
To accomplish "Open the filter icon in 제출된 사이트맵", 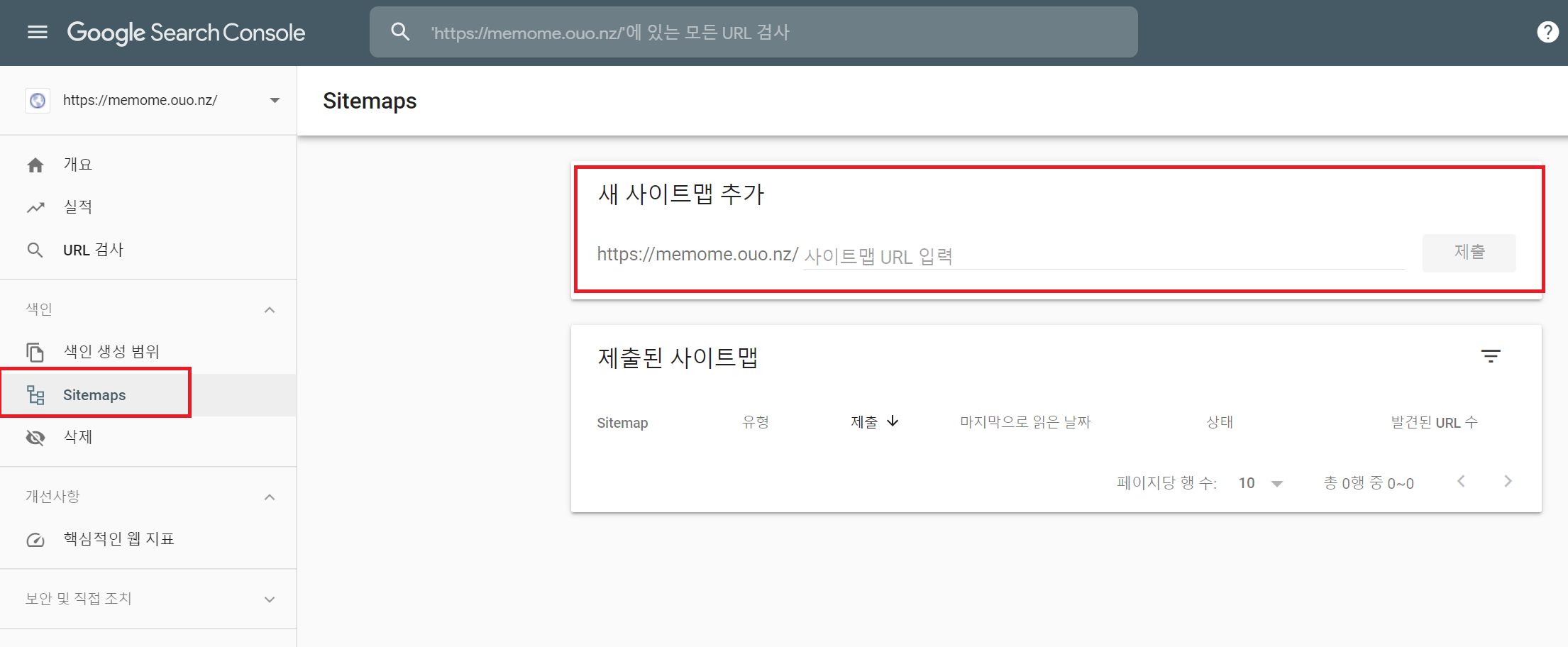I will pos(1491,356).
